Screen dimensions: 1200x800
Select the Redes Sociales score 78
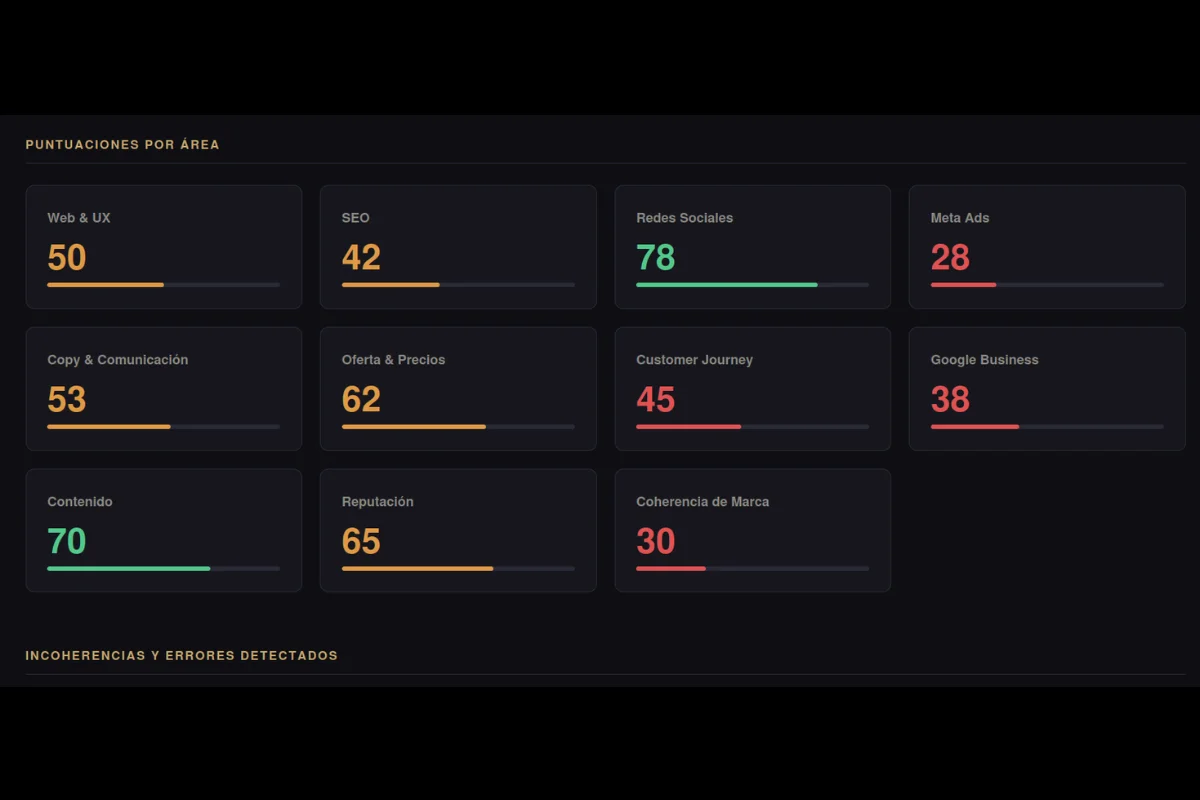click(x=656, y=258)
